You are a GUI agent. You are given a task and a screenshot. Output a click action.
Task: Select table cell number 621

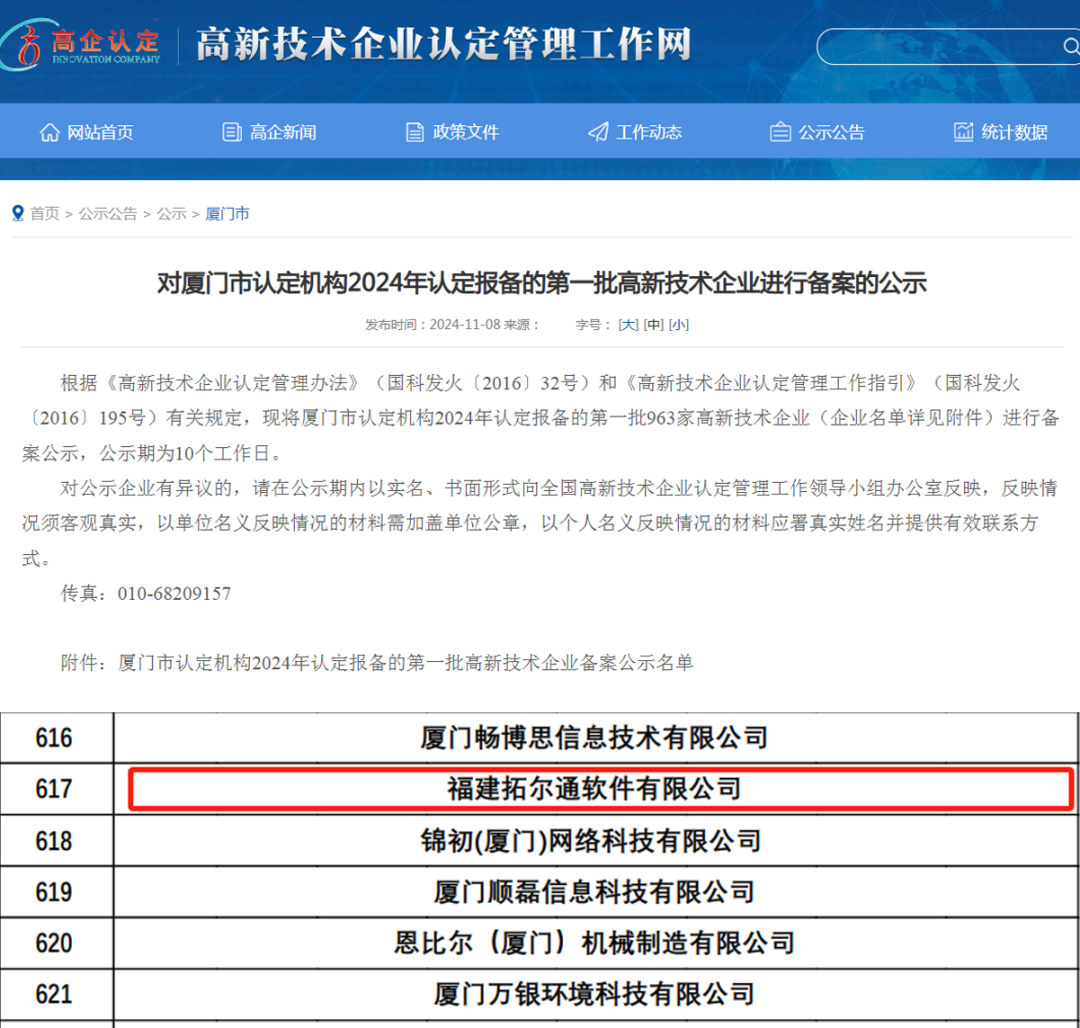pyautogui.click(x=56, y=994)
